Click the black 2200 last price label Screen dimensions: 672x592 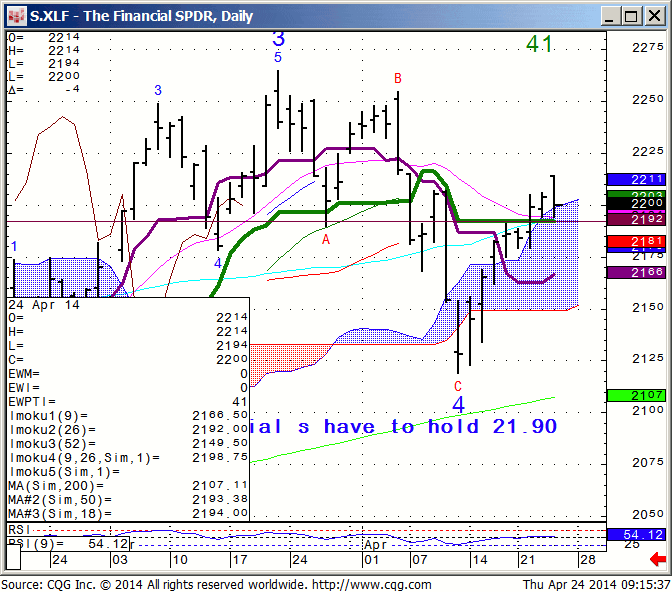pos(636,203)
